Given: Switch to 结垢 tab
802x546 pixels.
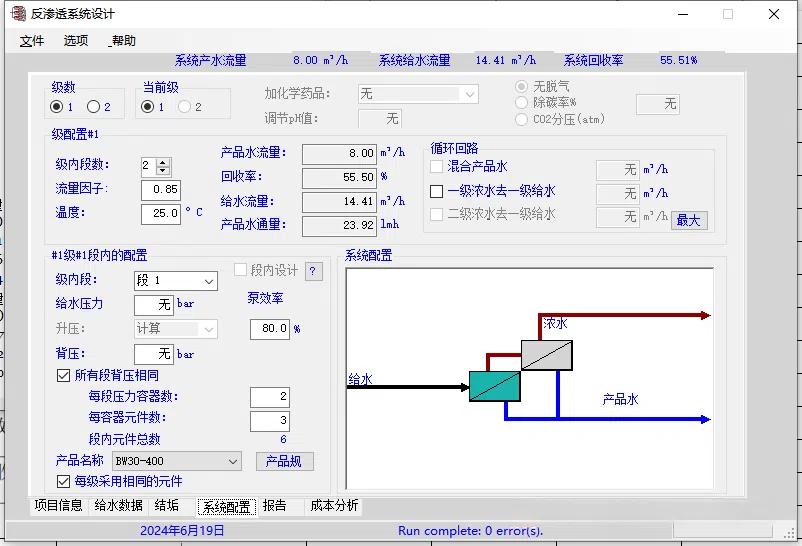Looking at the screenshot, I should coord(167,506).
